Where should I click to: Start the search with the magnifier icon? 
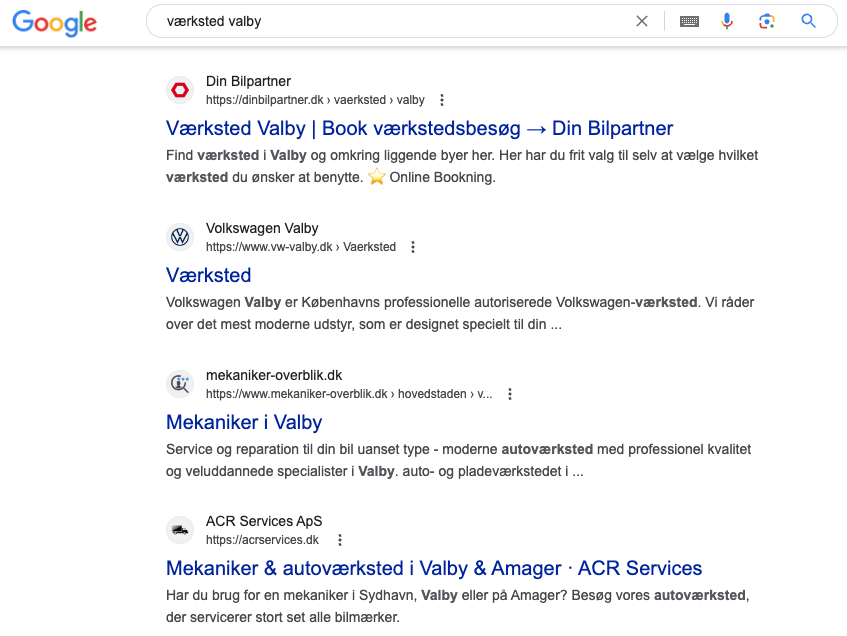(x=808, y=20)
